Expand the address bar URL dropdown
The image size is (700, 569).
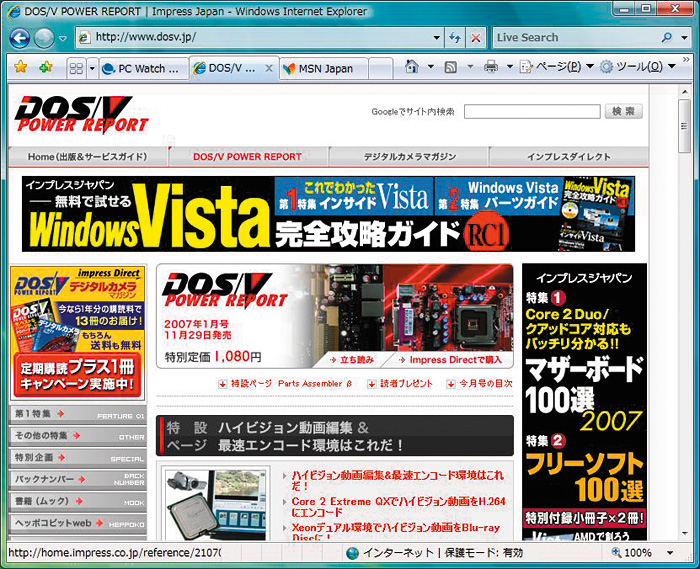point(433,38)
